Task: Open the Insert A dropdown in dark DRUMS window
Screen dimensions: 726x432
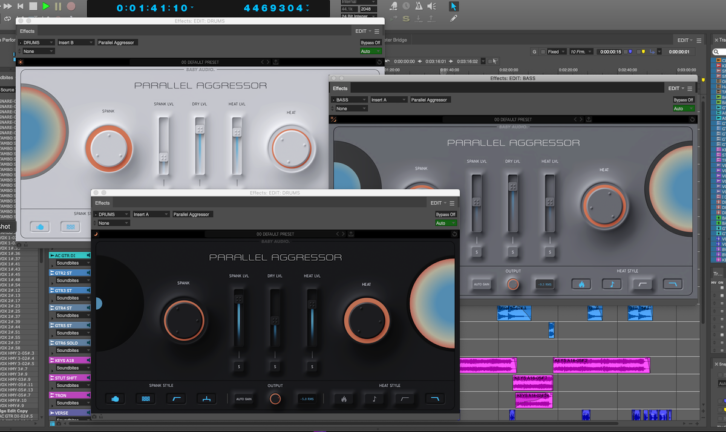Action: tap(150, 214)
